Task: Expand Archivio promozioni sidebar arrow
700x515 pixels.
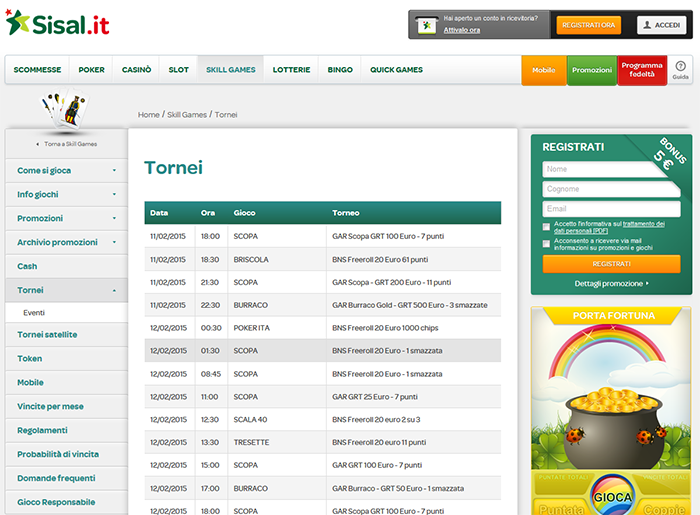Action: (114, 242)
